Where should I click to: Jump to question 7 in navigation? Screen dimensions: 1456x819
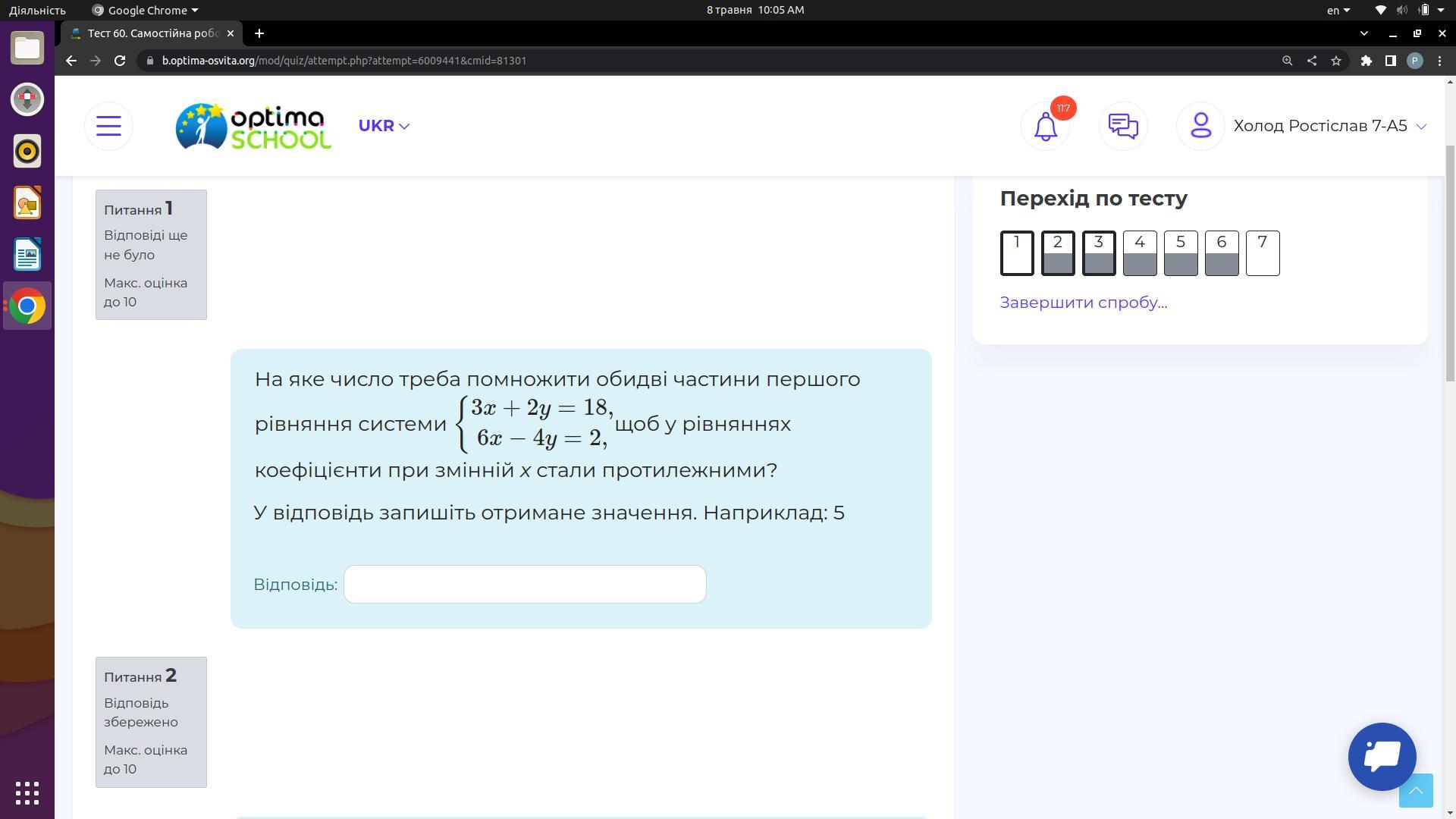click(x=1262, y=253)
